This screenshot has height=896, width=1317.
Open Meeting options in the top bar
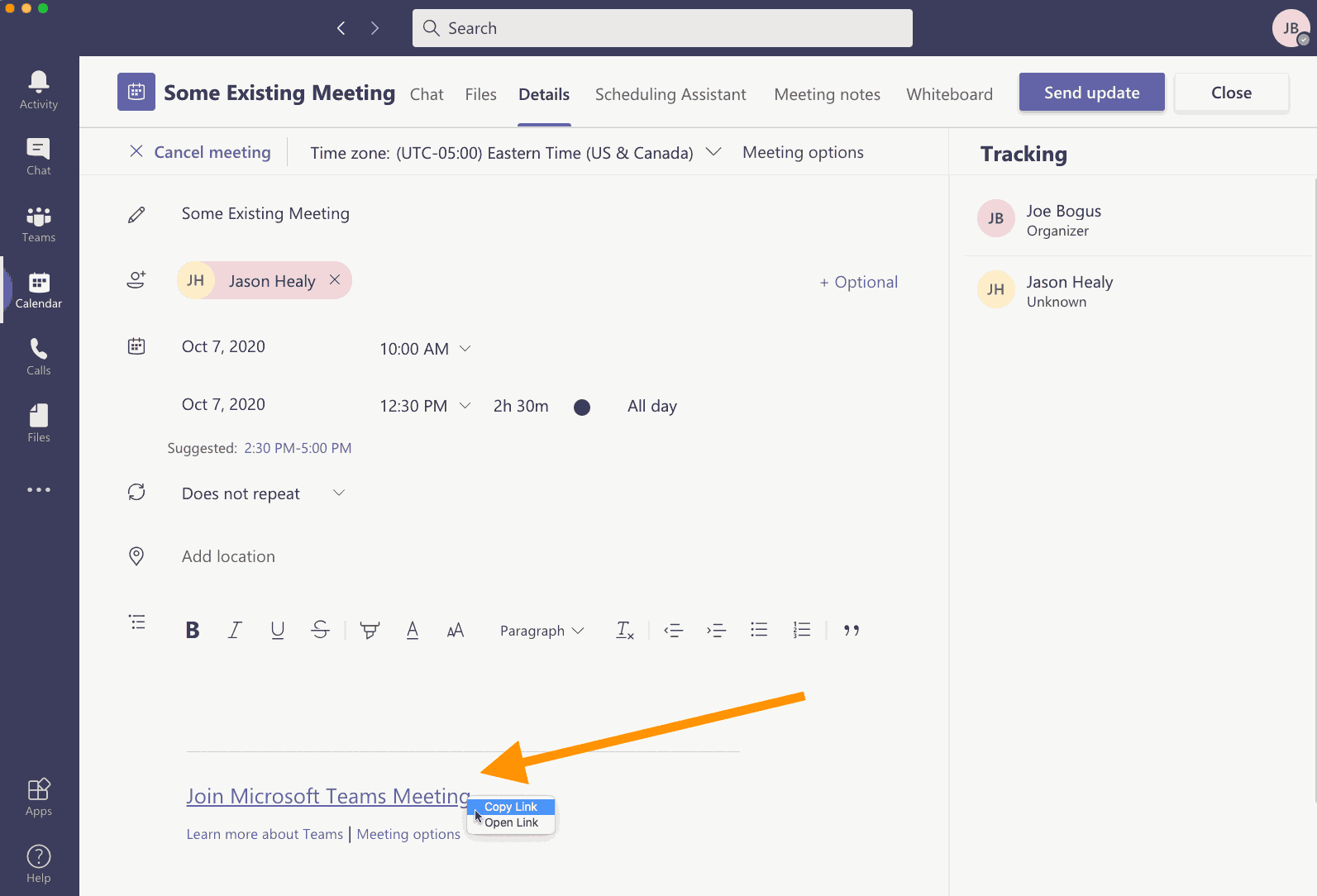[803, 152]
